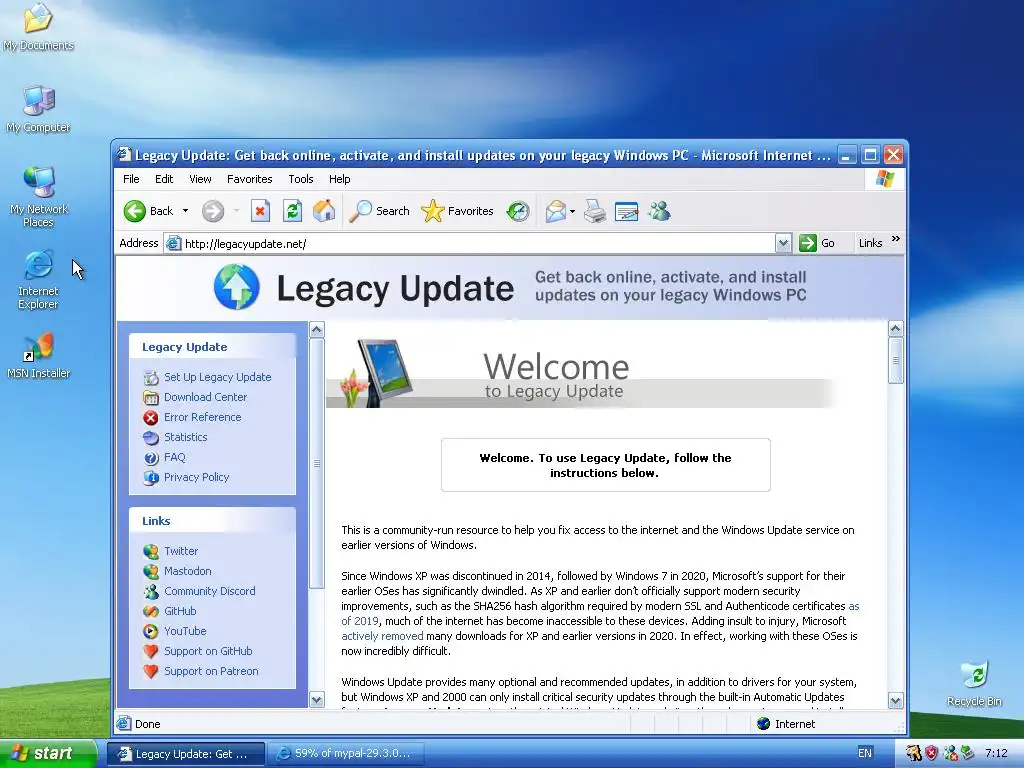Click the YouTube link icon
The image size is (1024, 768).
pos(151,632)
